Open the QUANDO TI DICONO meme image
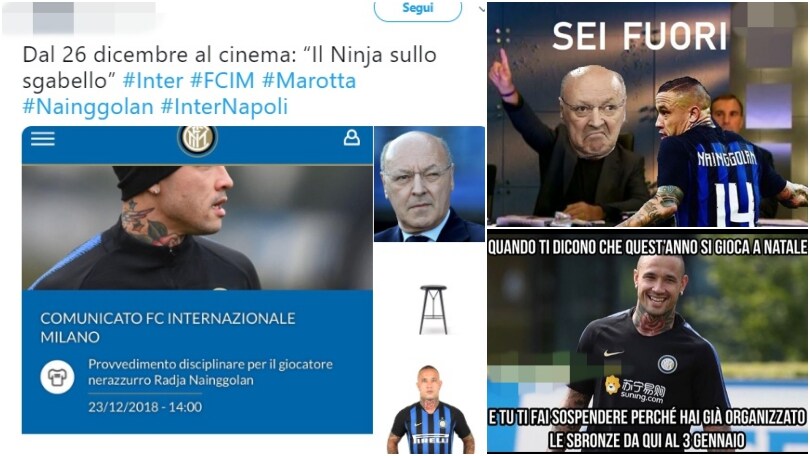Image resolution: width=810 pixels, height=456 pixels. pos(648,342)
